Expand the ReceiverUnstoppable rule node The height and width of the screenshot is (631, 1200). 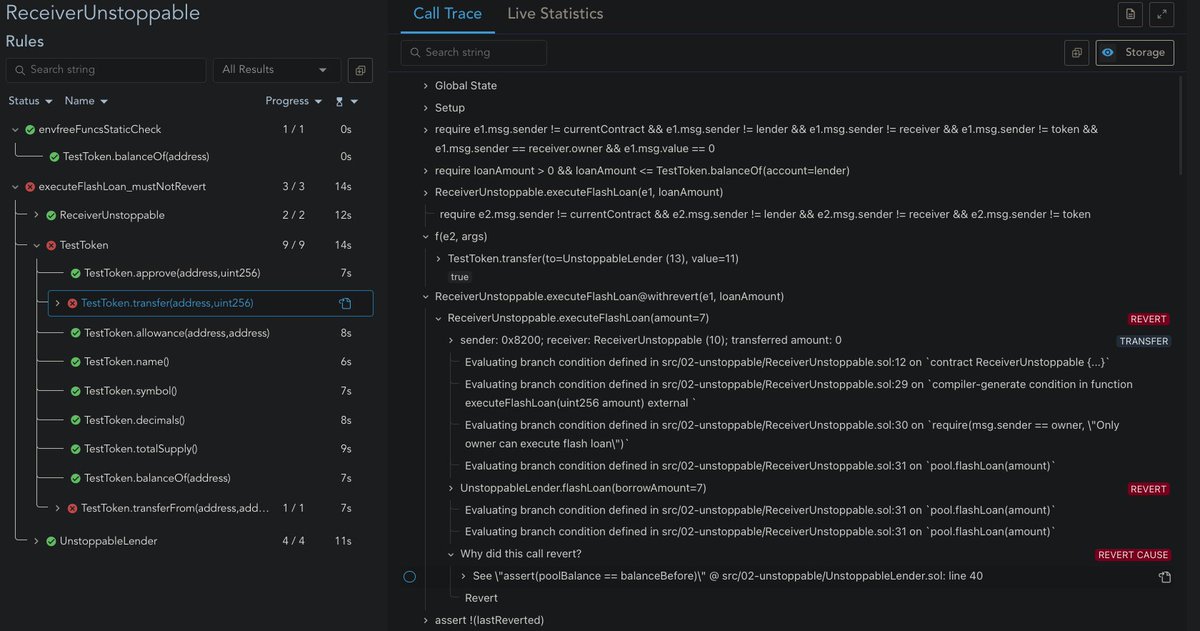[x=36, y=215]
